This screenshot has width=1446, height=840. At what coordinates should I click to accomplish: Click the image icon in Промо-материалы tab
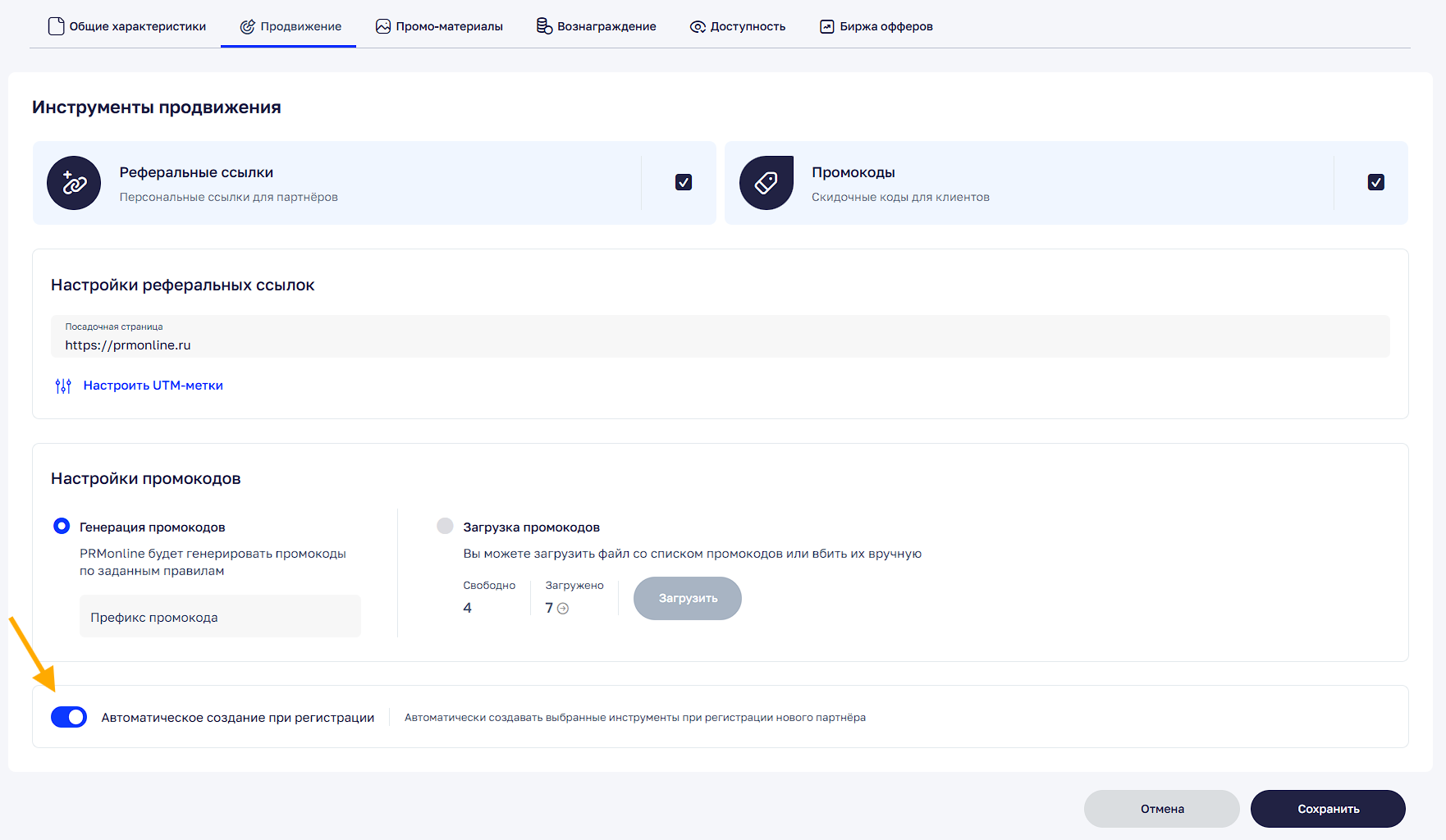383,26
